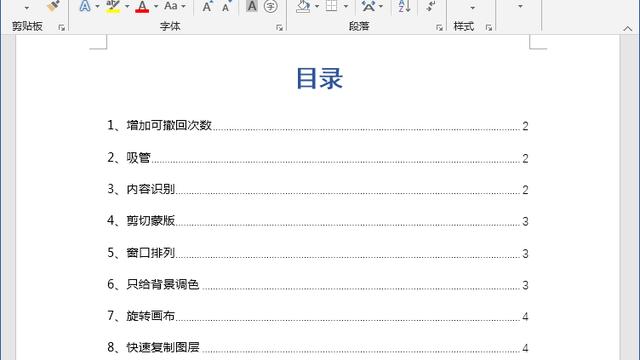Toggle character shading A button
This screenshot has width=640, height=360.
pos(252,6)
